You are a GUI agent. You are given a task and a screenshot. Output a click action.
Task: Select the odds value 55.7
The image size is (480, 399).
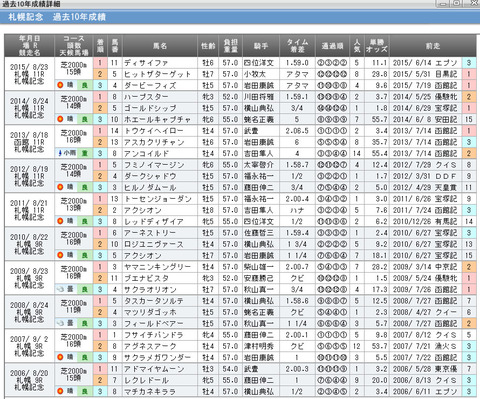point(379,119)
